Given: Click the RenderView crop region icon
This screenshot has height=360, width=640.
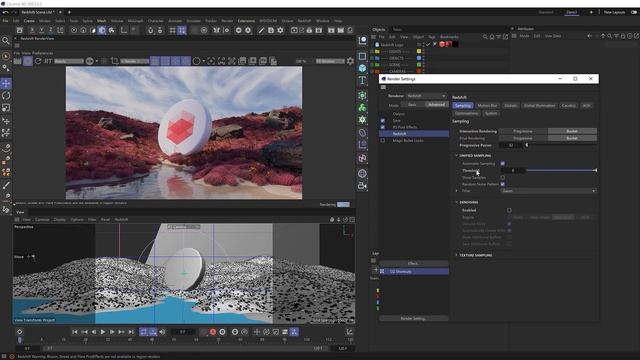Looking at the screenshot, I should click(115, 61).
